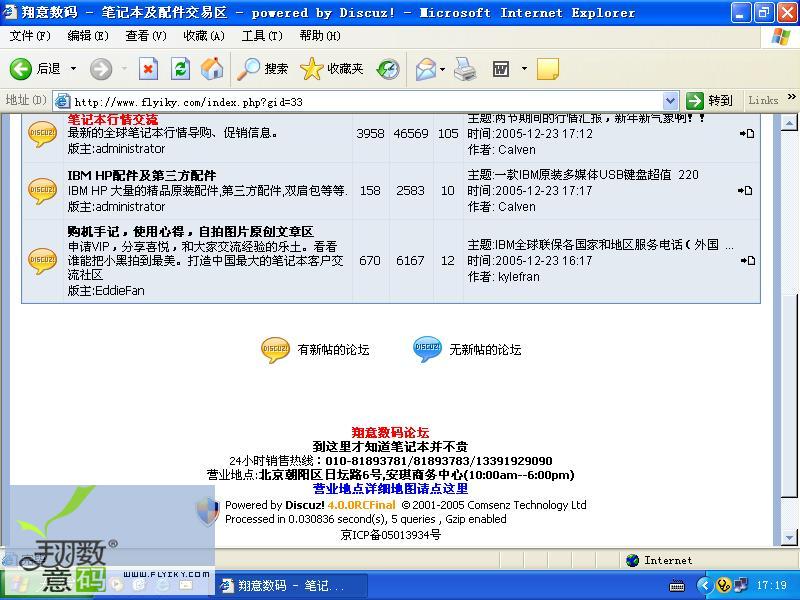Click the 翔意数码 taskbar window button
This screenshot has width=800, height=600.
[x=293, y=585]
